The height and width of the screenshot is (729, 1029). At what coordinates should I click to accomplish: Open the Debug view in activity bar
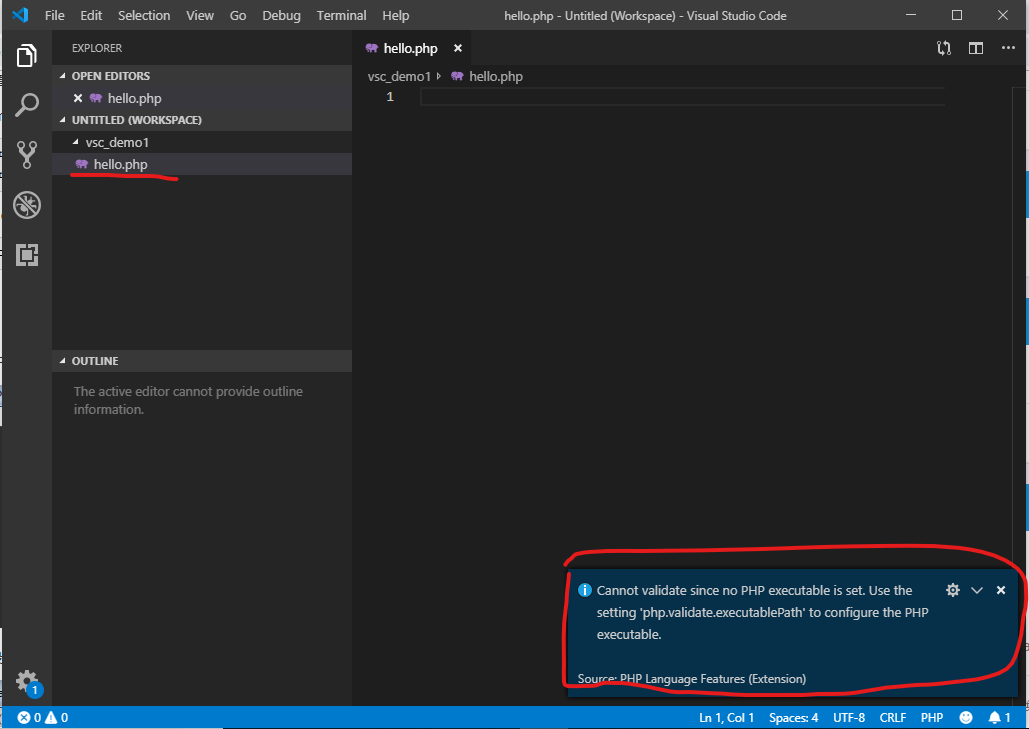26,205
